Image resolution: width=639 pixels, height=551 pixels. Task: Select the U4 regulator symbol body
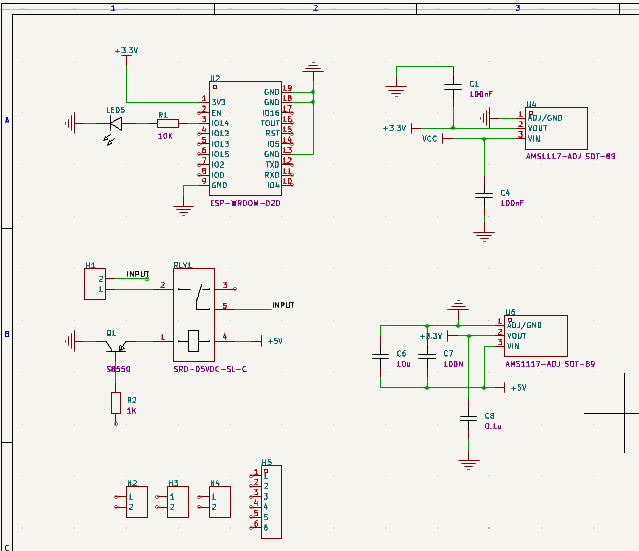[x=556, y=128]
